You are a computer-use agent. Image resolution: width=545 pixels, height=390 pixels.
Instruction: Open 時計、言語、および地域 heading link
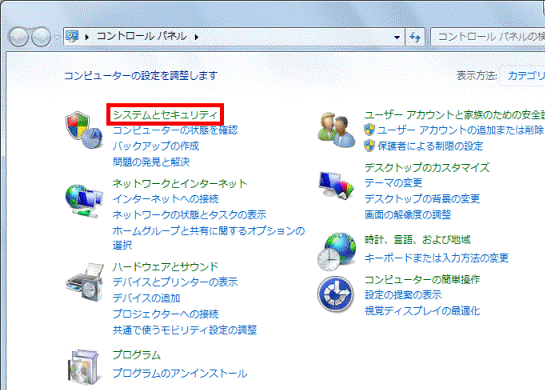pos(417,239)
